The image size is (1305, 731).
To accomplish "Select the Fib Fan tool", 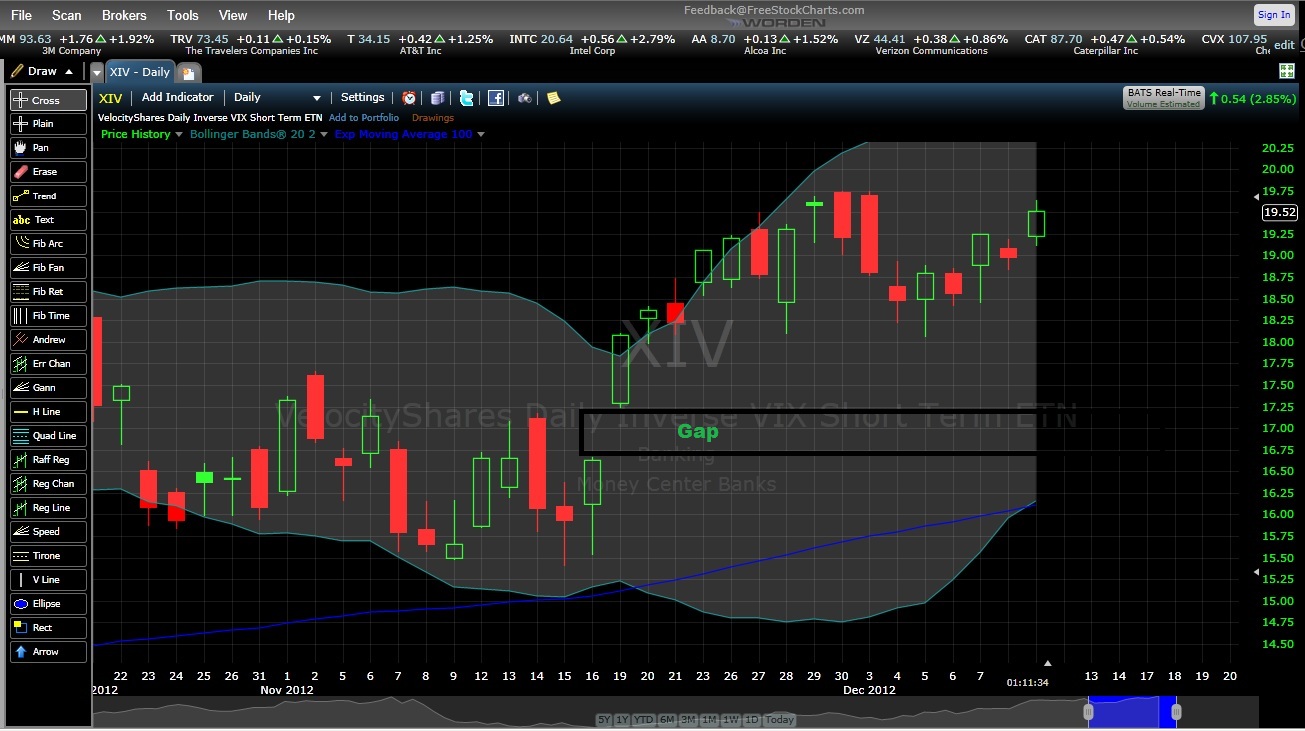I will coord(48,268).
